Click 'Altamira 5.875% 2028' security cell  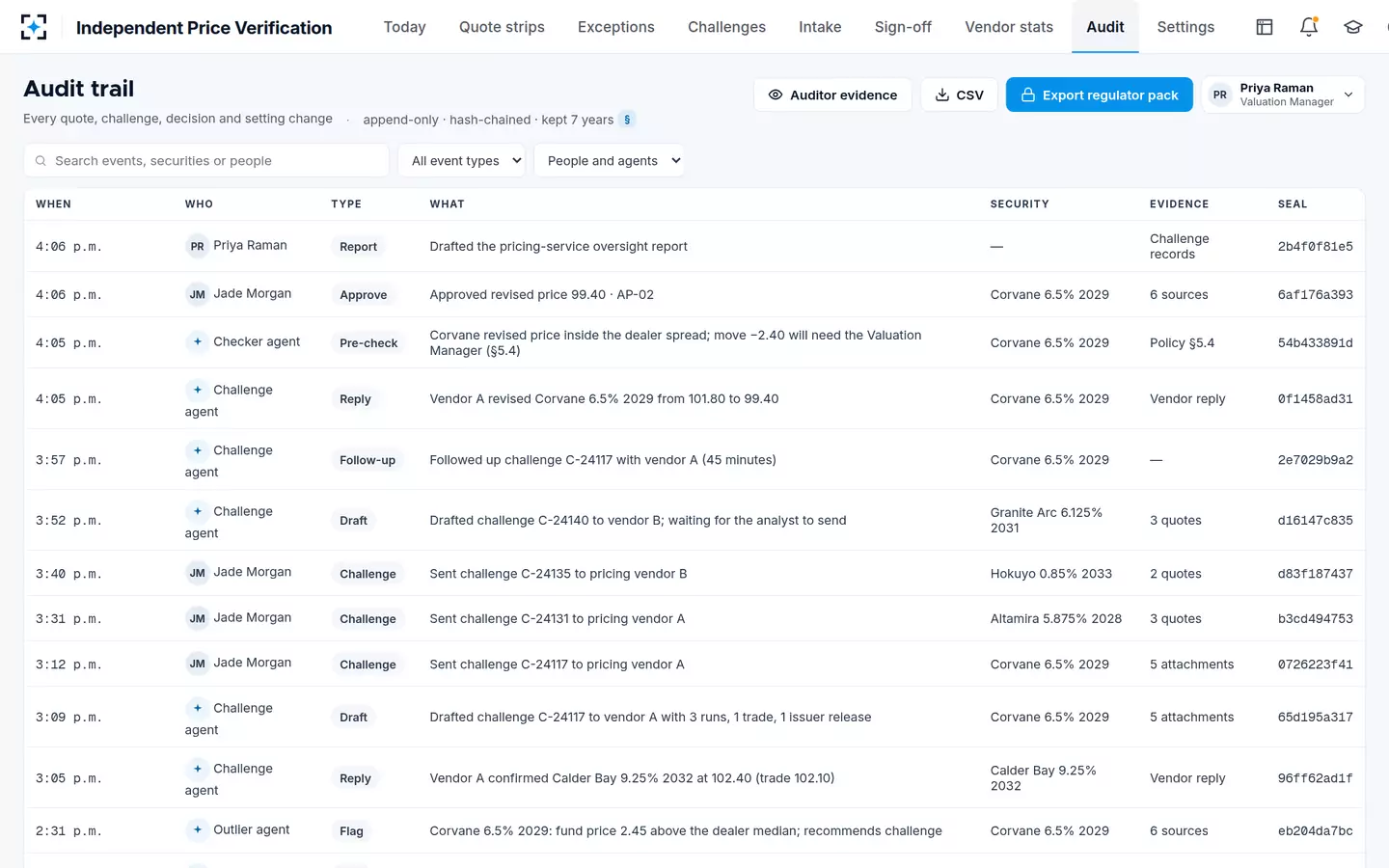point(1056,619)
